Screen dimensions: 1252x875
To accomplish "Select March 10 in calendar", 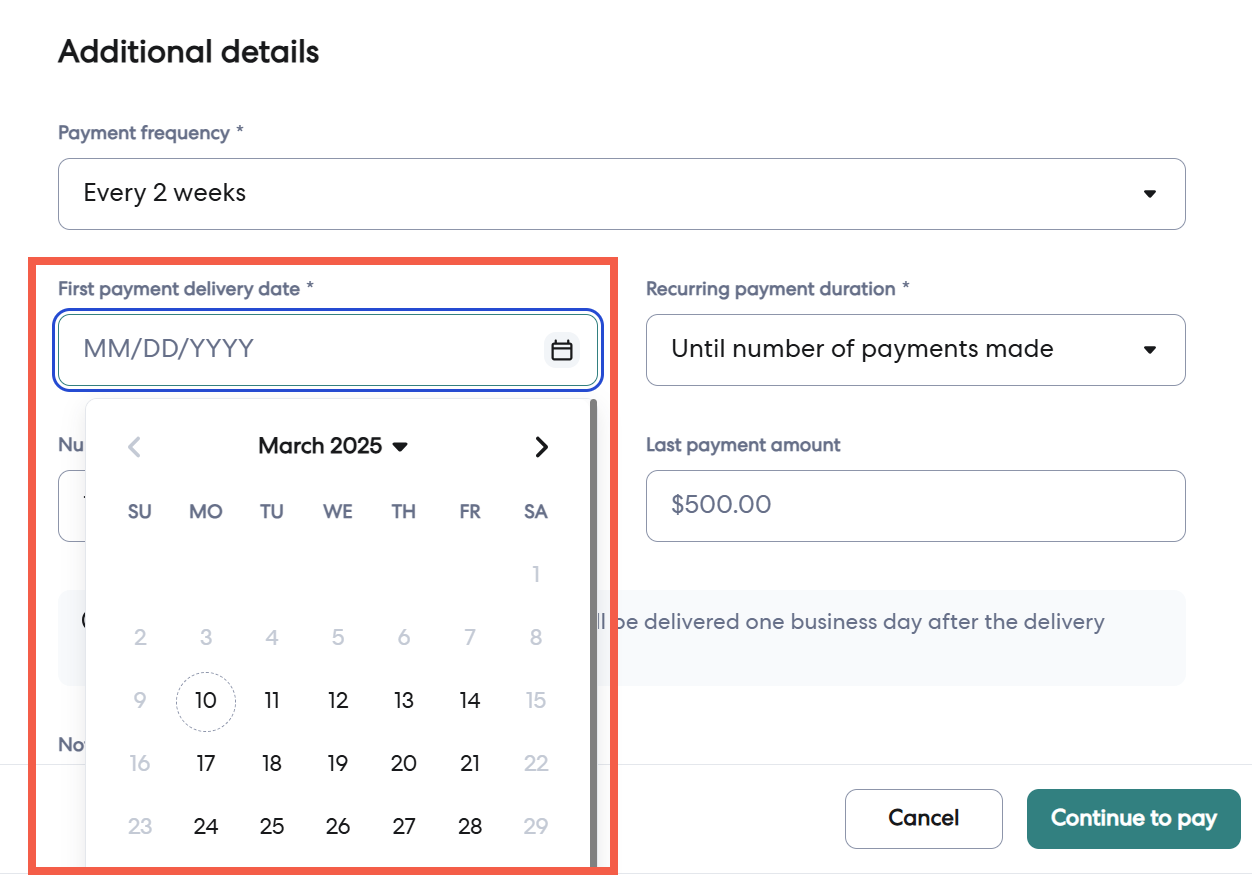I will pyautogui.click(x=206, y=701).
